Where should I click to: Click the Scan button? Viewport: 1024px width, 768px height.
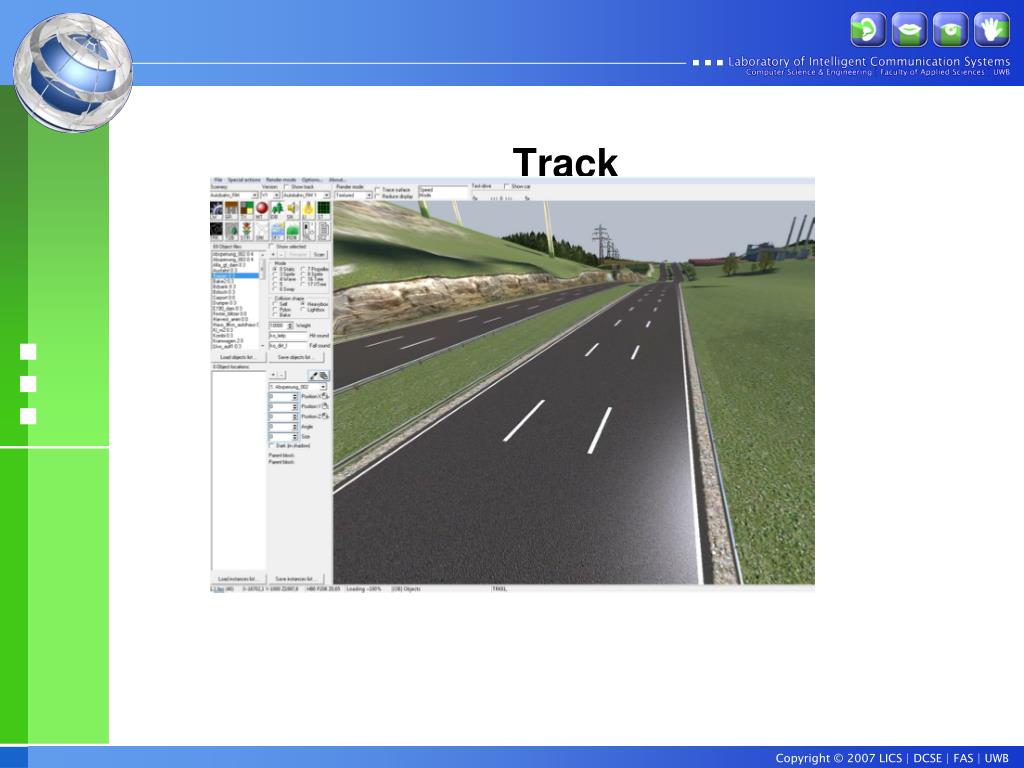tap(319, 255)
